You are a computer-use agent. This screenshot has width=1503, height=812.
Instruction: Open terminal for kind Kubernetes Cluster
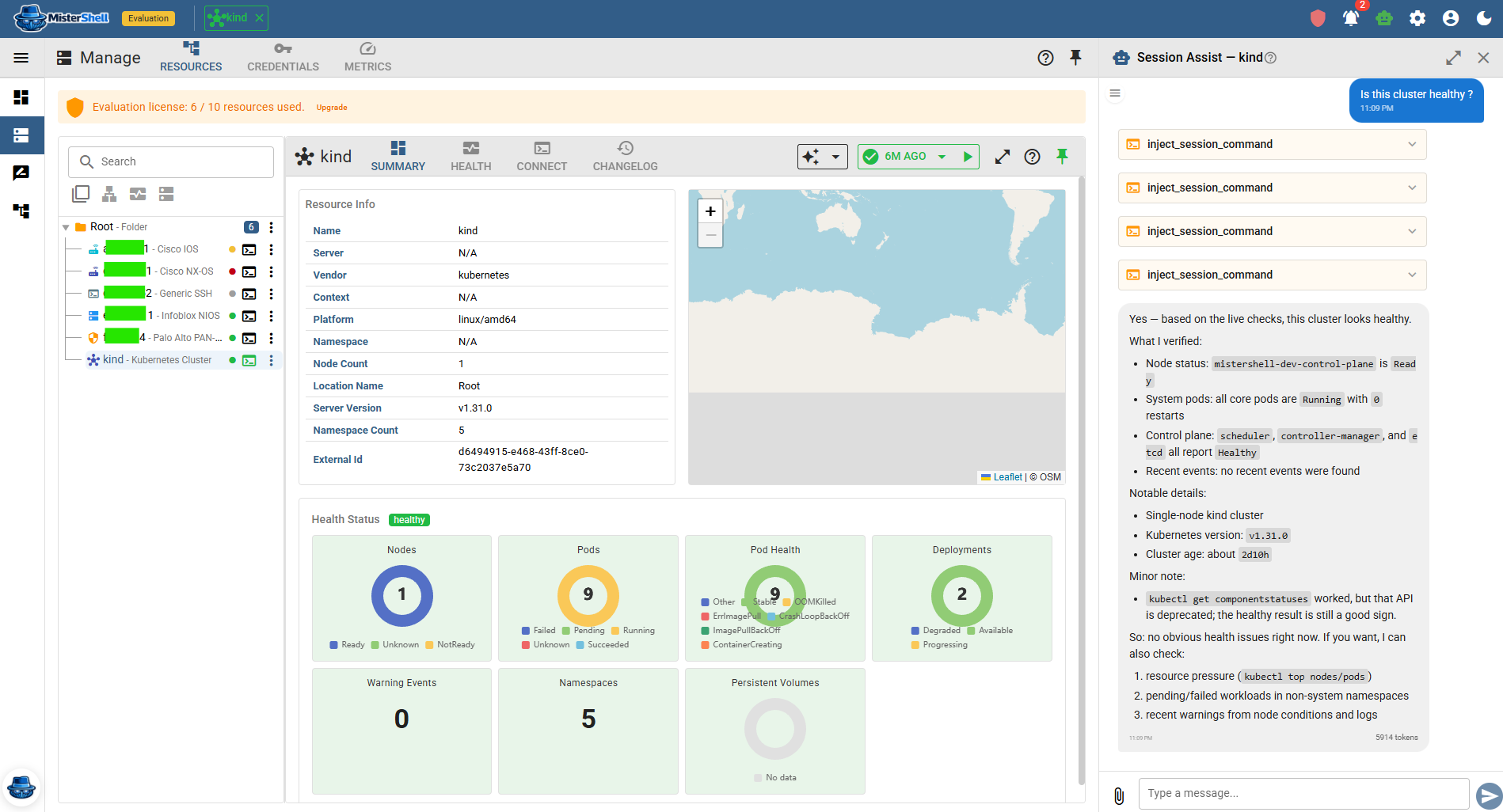coord(249,360)
